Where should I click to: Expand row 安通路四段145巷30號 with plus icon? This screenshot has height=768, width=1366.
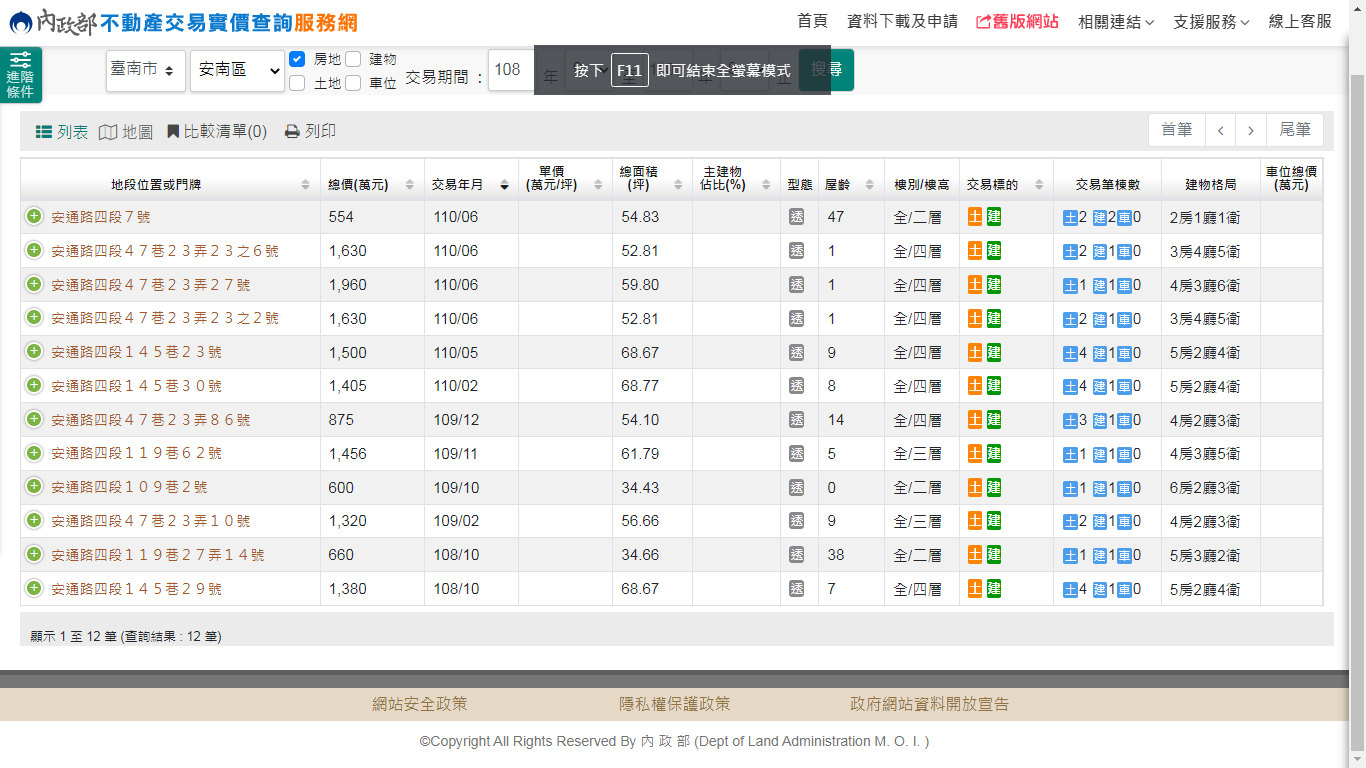[x=34, y=385]
